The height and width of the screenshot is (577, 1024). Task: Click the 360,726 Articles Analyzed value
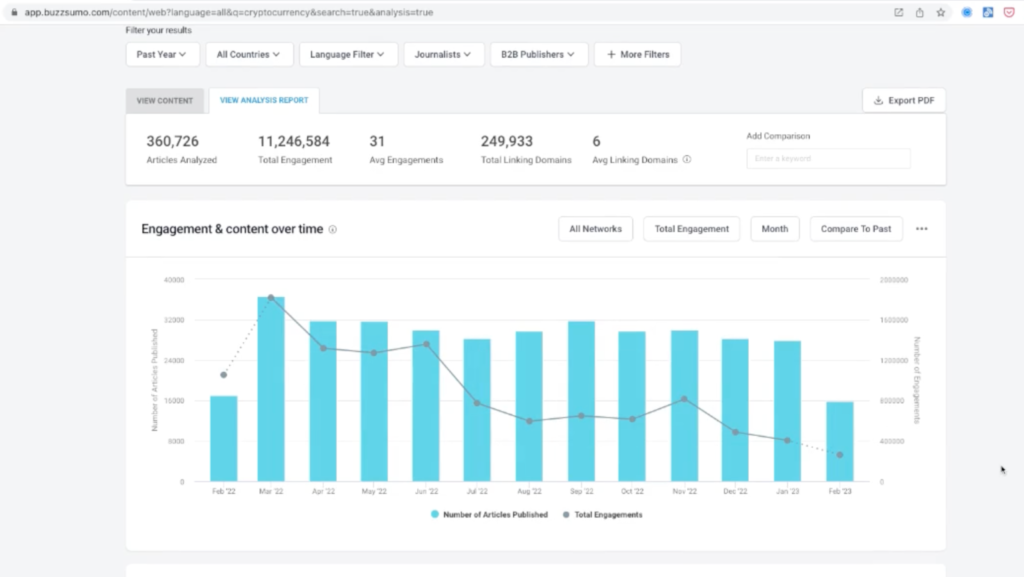click(172, 142)
